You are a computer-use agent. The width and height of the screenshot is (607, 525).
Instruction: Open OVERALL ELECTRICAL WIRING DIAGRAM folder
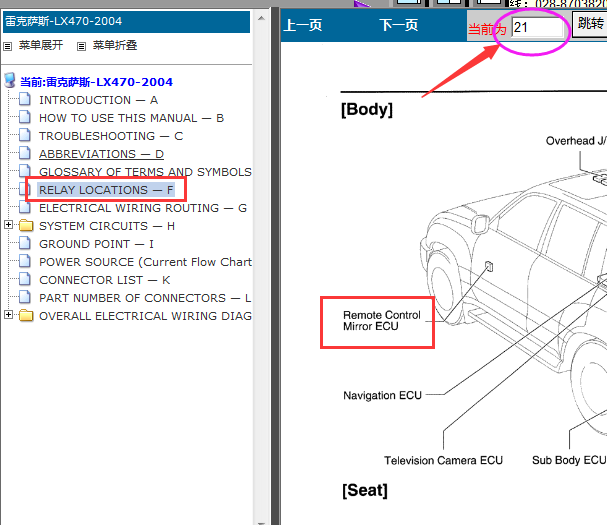pos(145,316)
